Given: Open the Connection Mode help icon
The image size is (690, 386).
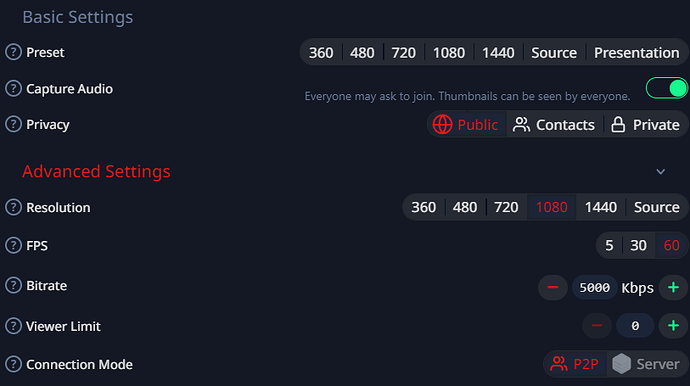Looking at the screenshot, I should [13, 364].
